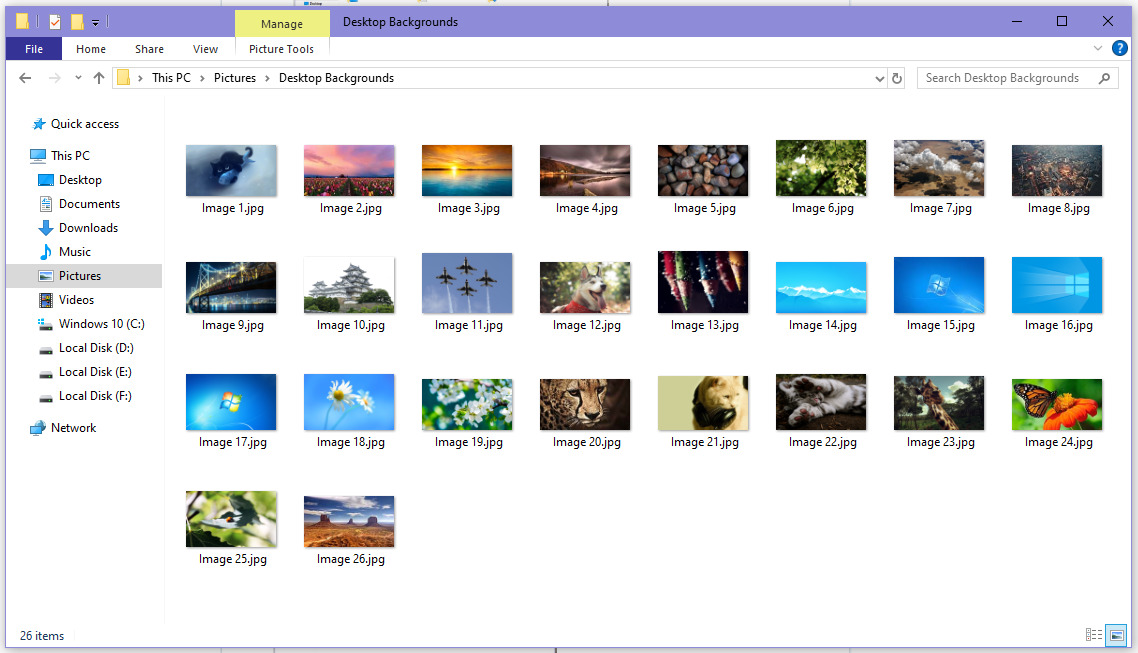Viewport: 1138px width, 653px height.
Task: Expand the ribbon using the chevron
Action: [1098, 48]
